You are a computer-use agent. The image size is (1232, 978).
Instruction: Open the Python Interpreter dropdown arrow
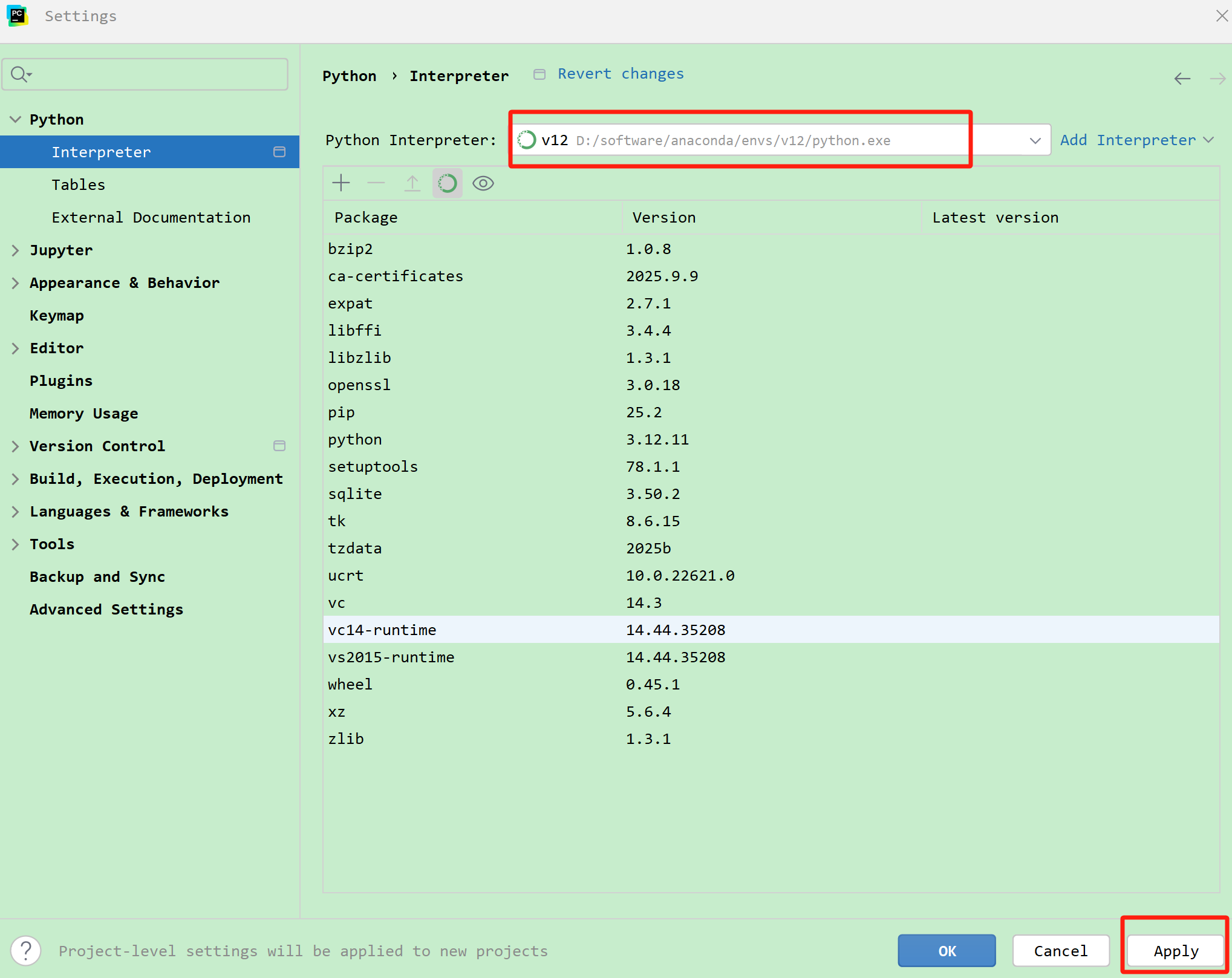pos(1035,140)
